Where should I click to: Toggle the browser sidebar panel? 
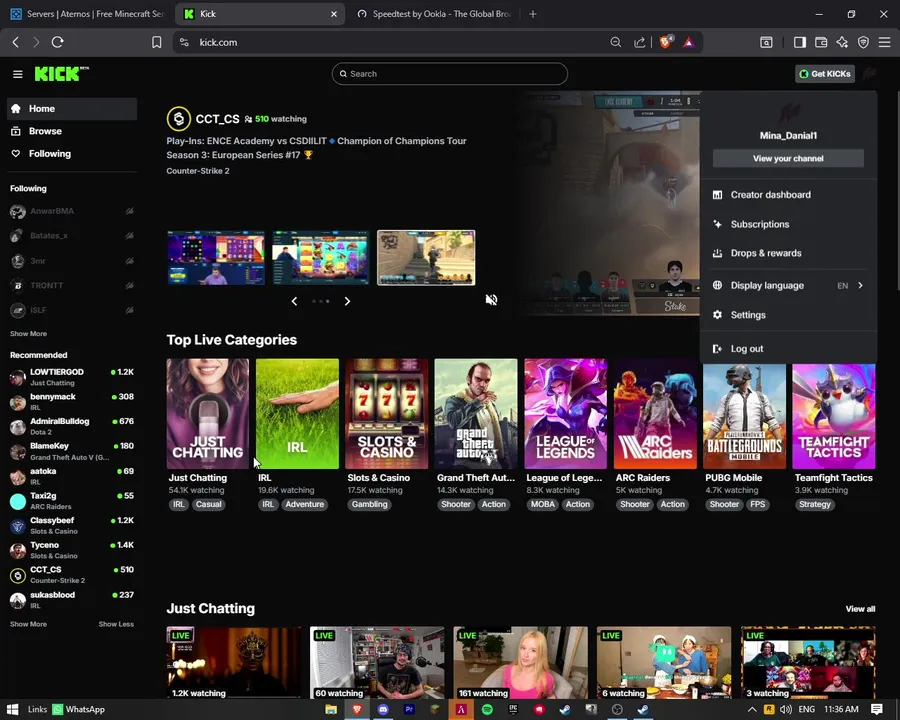coord(800,42)
